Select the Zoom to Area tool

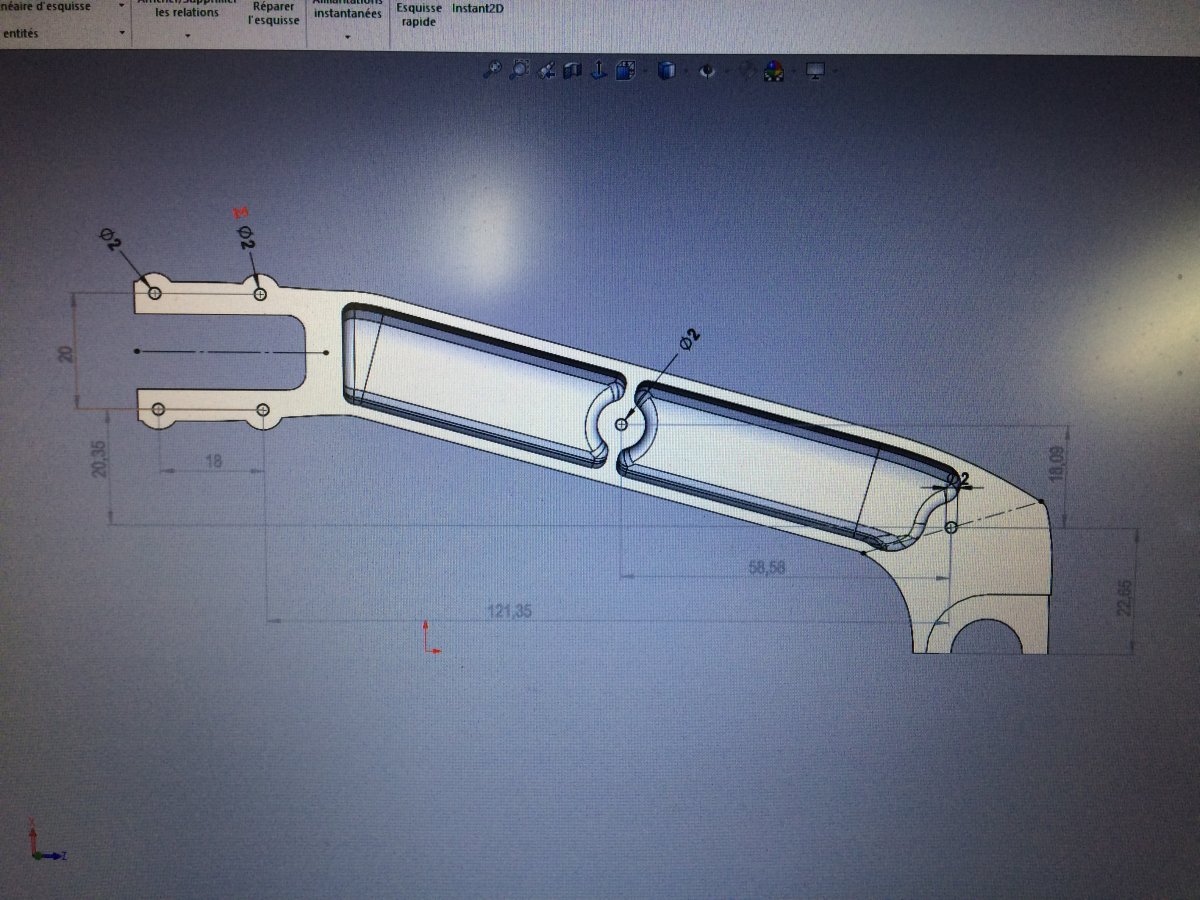520,70
